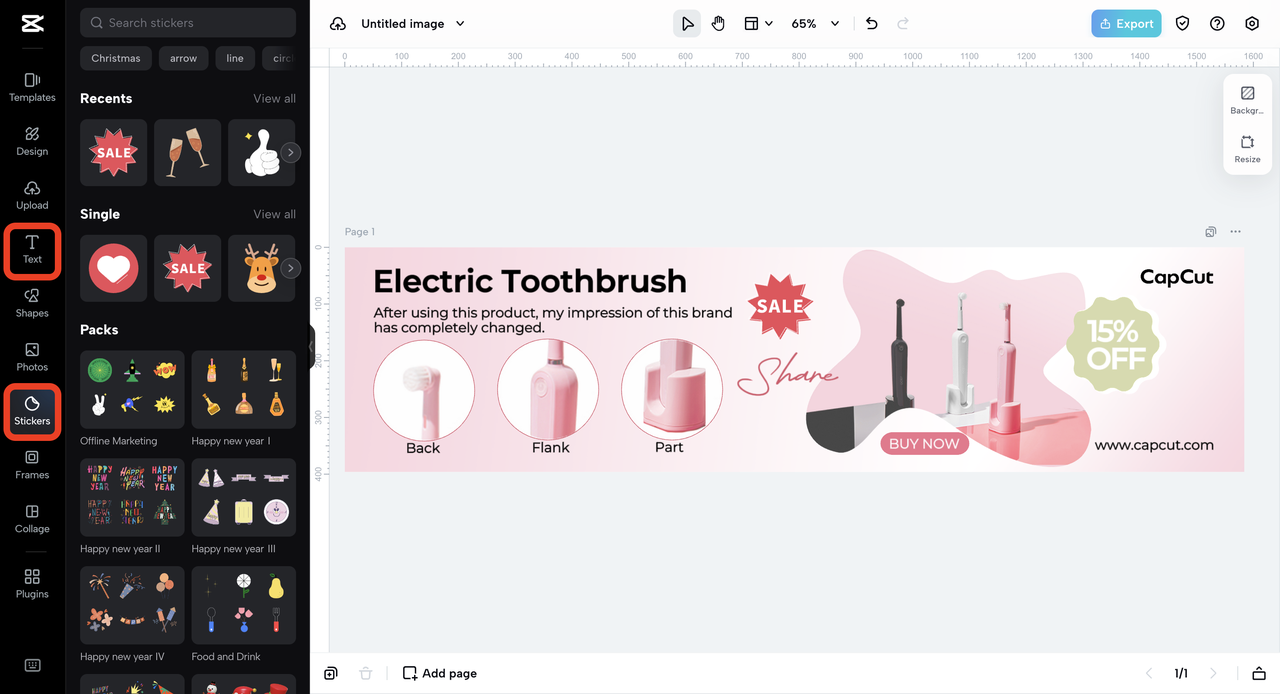
Task: Add the heart sticker from Single
Action: click(113, 268)
